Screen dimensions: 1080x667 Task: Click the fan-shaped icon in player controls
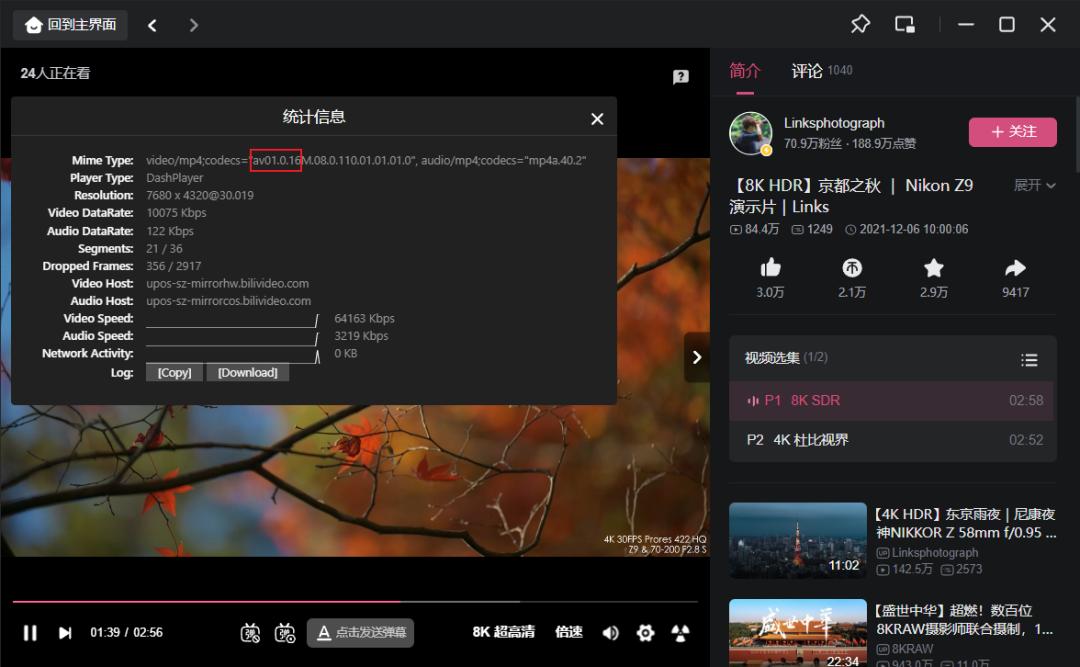681,633
